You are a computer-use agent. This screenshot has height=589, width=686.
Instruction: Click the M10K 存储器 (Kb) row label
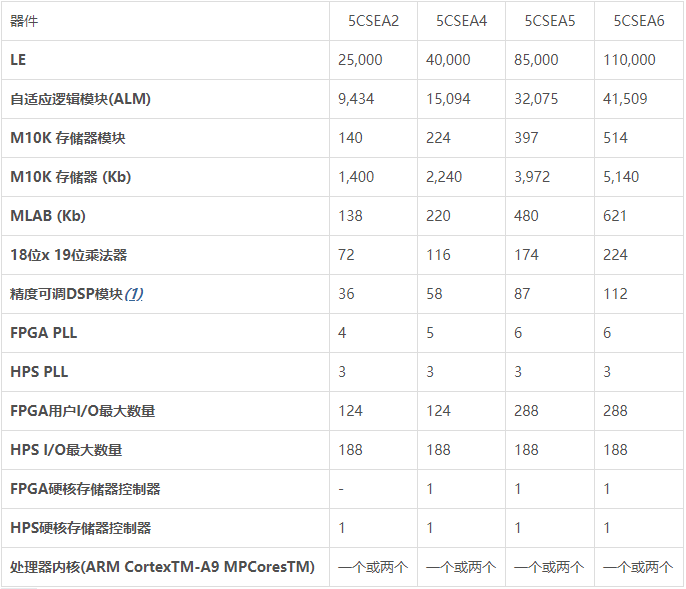click(70, 177)
